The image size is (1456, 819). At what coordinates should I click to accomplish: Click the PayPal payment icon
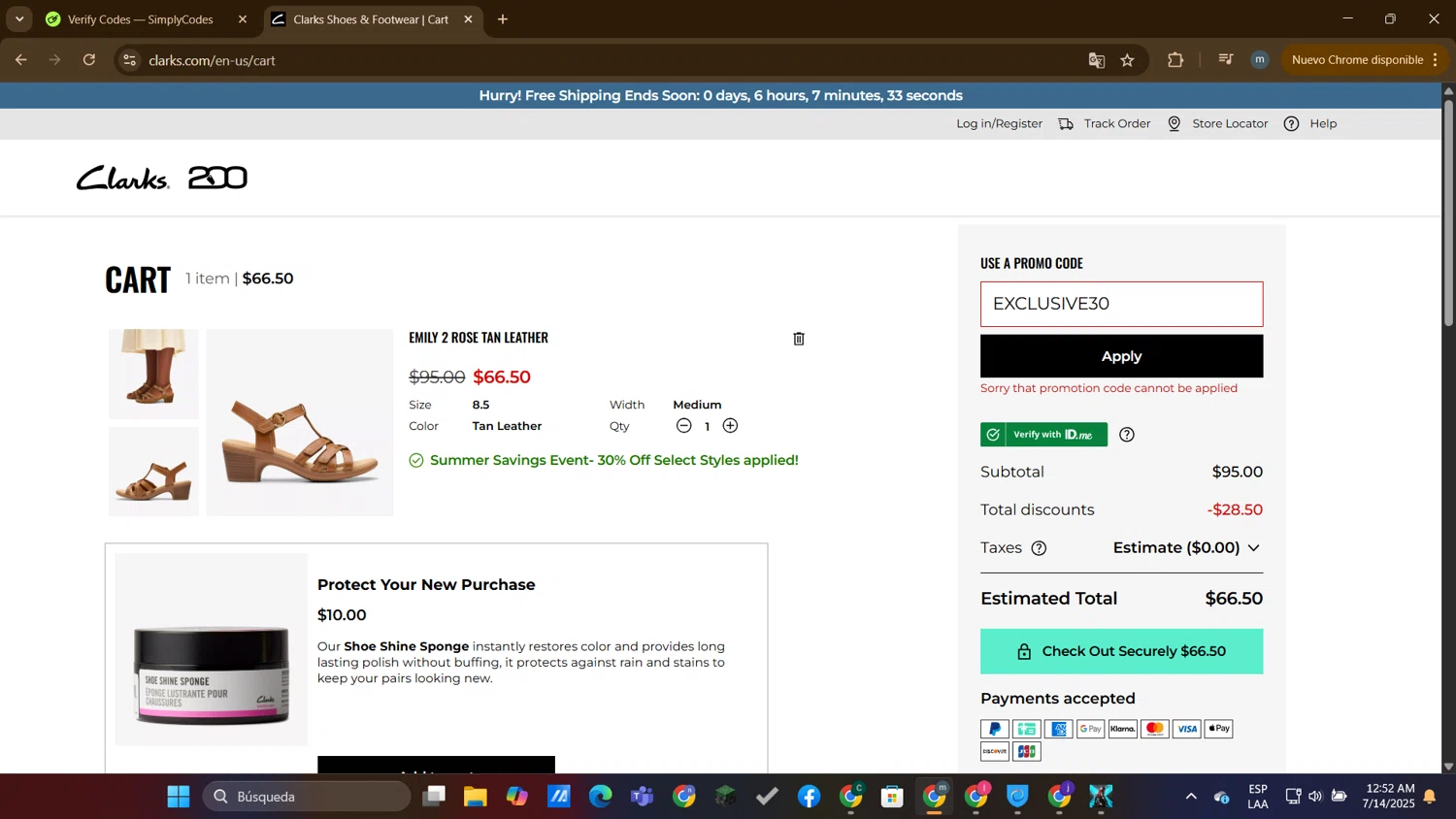coord(994,729)
